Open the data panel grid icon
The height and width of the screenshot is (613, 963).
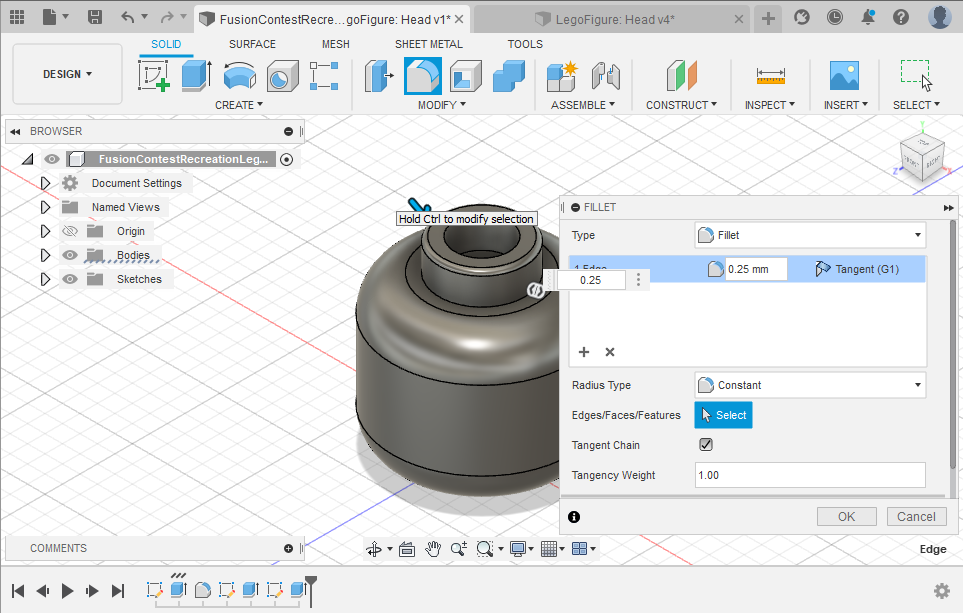(17, 17)
